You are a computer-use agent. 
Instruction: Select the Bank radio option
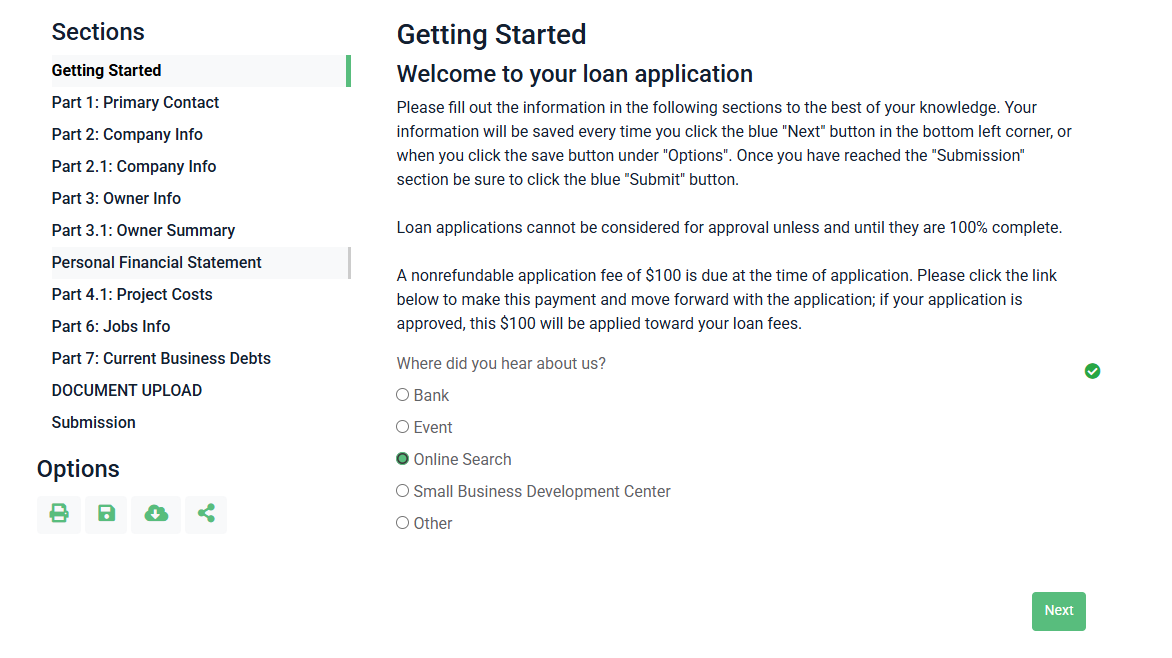point(403,395)
